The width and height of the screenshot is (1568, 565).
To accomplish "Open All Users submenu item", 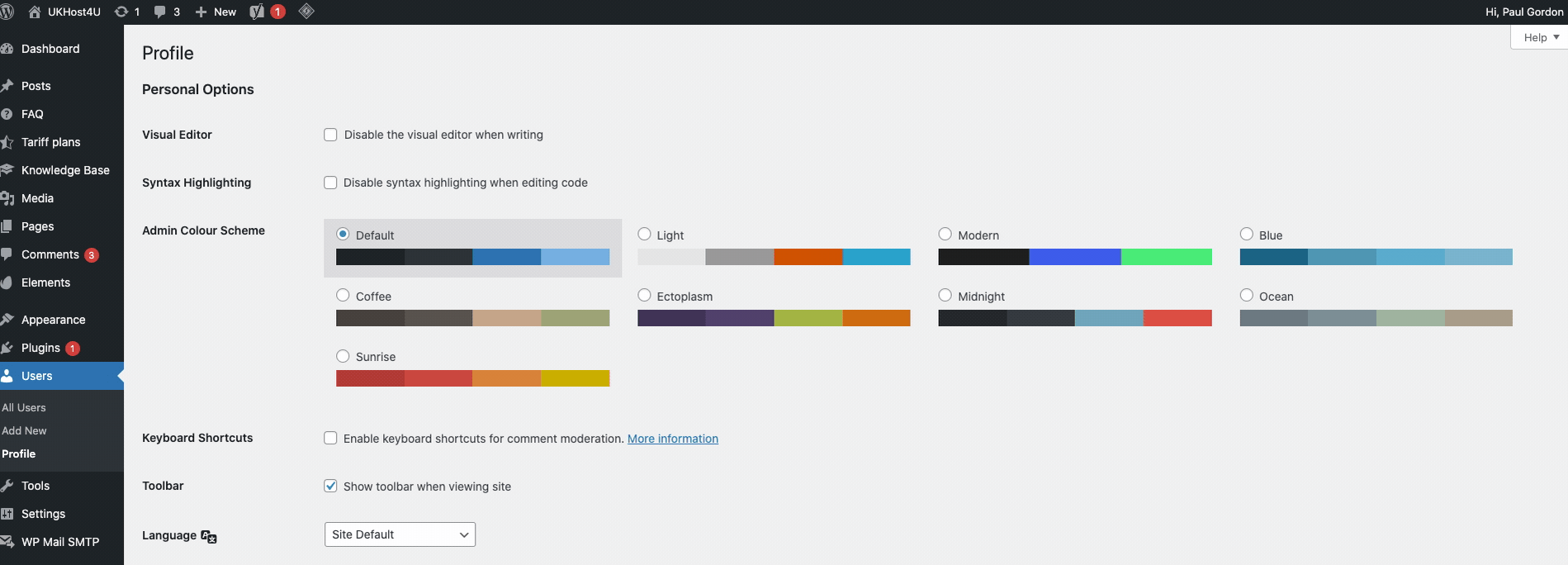I will pyautogui.click(x=24, y=407).
